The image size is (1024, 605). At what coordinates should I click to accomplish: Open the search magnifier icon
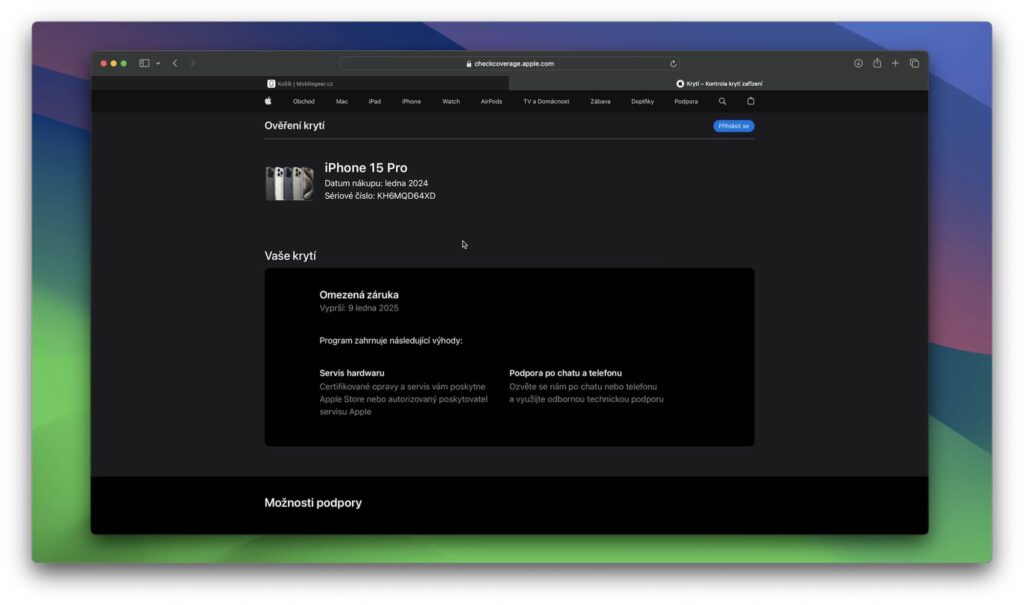coord(722,101)
